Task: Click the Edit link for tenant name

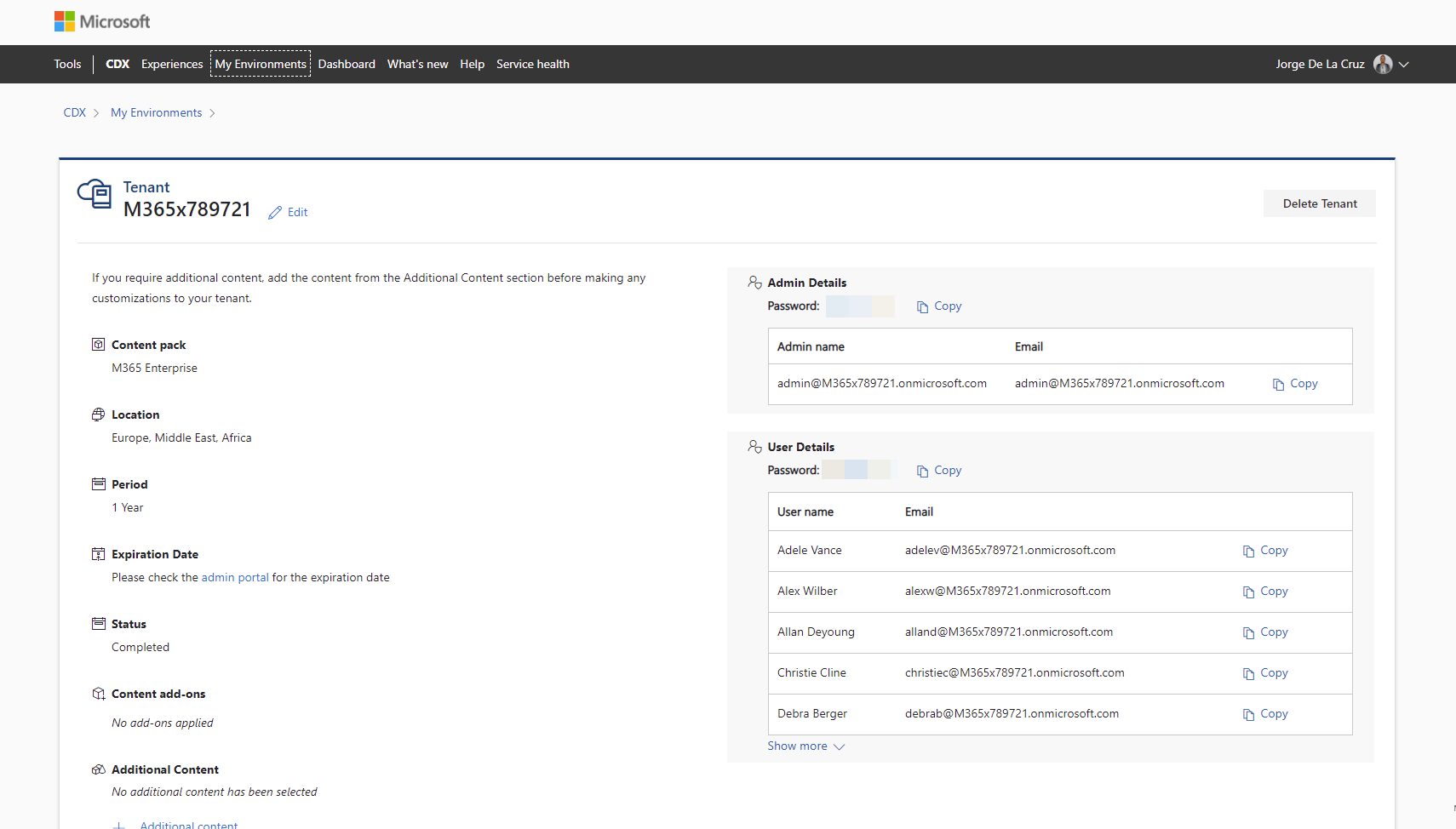Action: coord(297,213)
